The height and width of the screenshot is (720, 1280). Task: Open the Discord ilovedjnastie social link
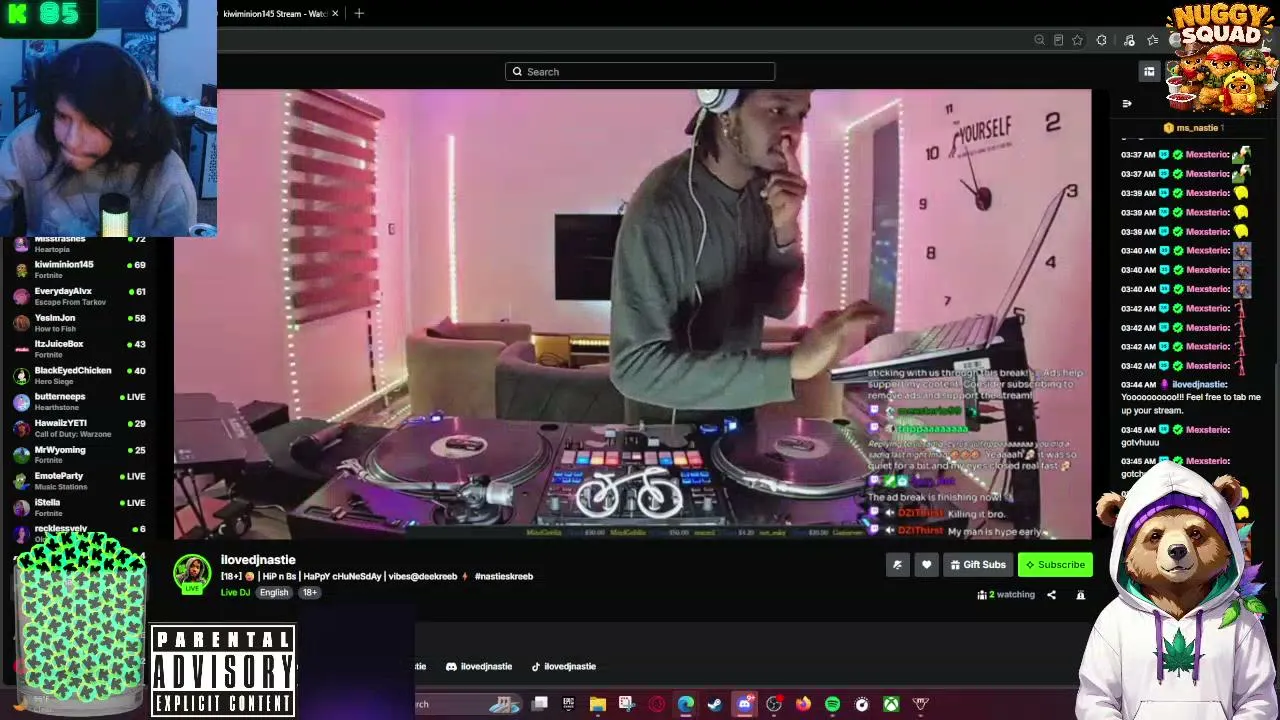479,666
